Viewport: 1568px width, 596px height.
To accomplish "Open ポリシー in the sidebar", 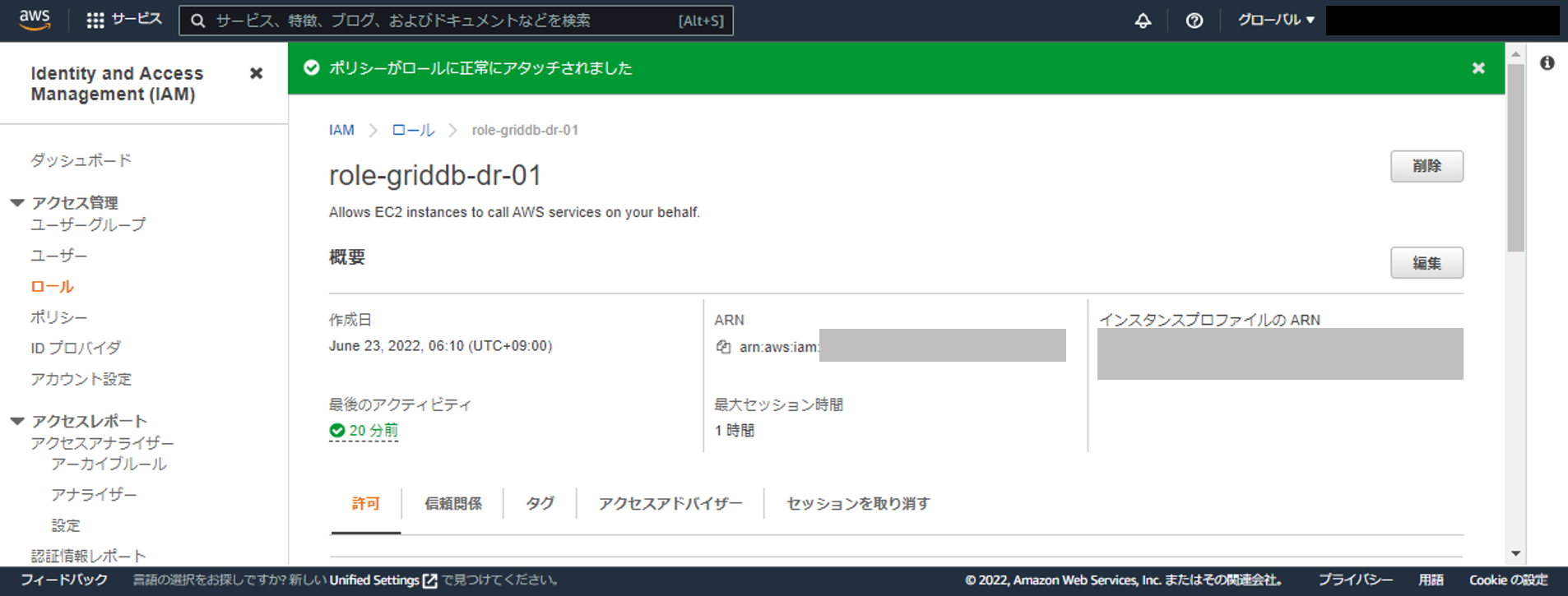I will click(58, 317).
